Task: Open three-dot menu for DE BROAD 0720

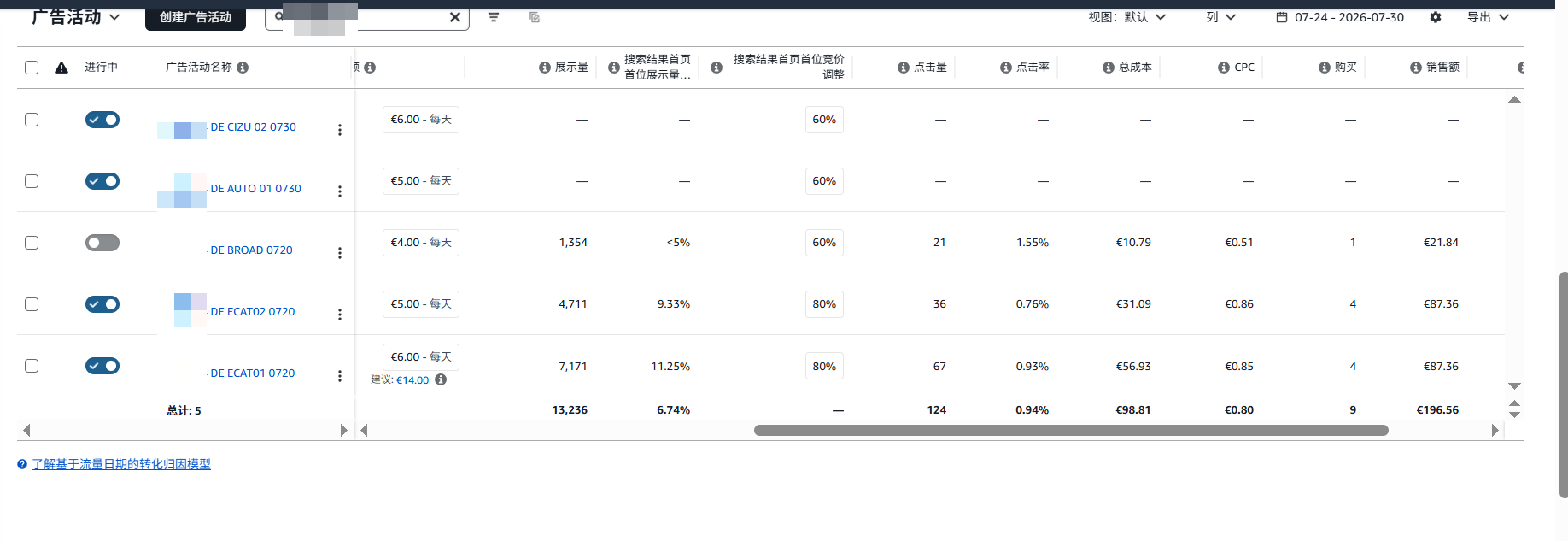Action: click(340, 253)
